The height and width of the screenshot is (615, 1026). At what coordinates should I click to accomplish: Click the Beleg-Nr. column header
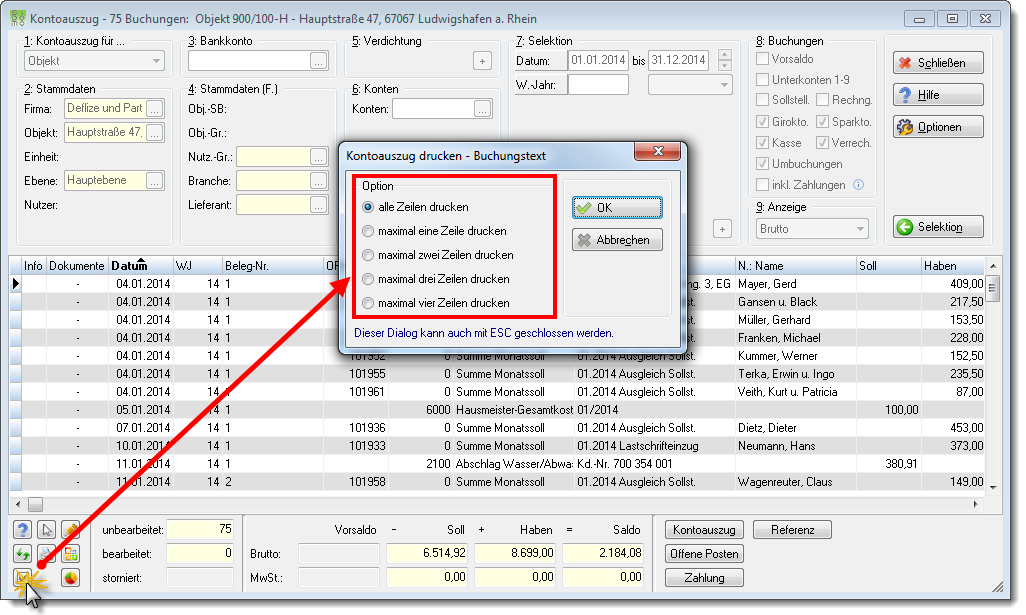[x=247, y=266]
